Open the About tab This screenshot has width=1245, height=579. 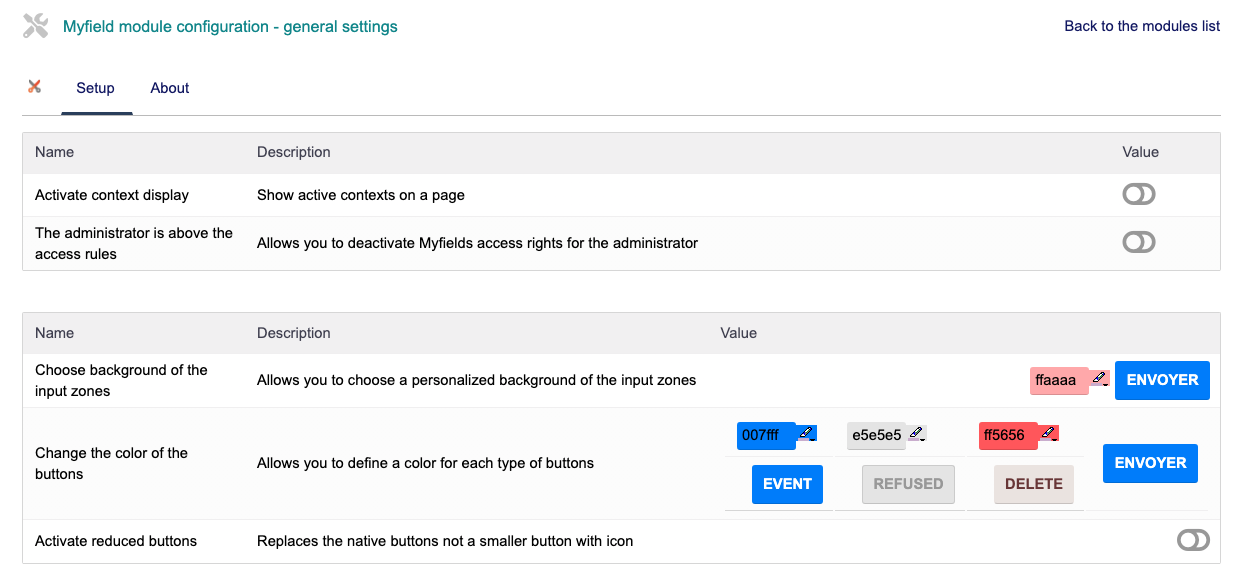point(170,88)
